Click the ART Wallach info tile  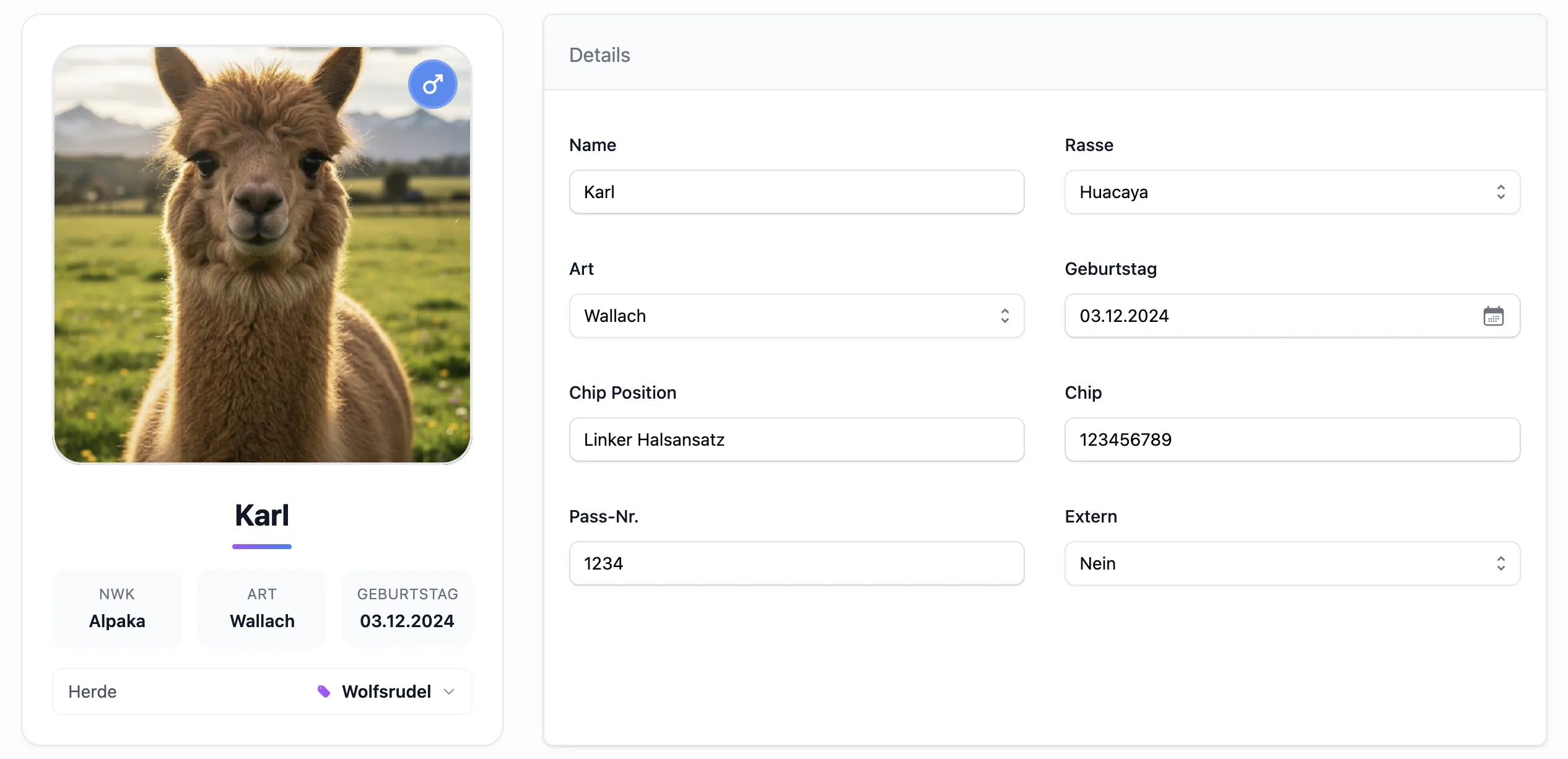[262, 608]
